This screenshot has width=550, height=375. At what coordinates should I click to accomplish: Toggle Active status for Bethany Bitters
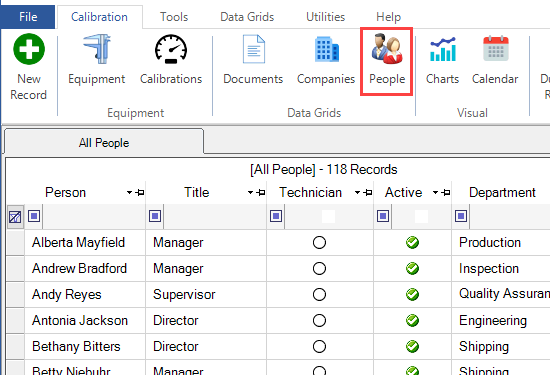412,346
